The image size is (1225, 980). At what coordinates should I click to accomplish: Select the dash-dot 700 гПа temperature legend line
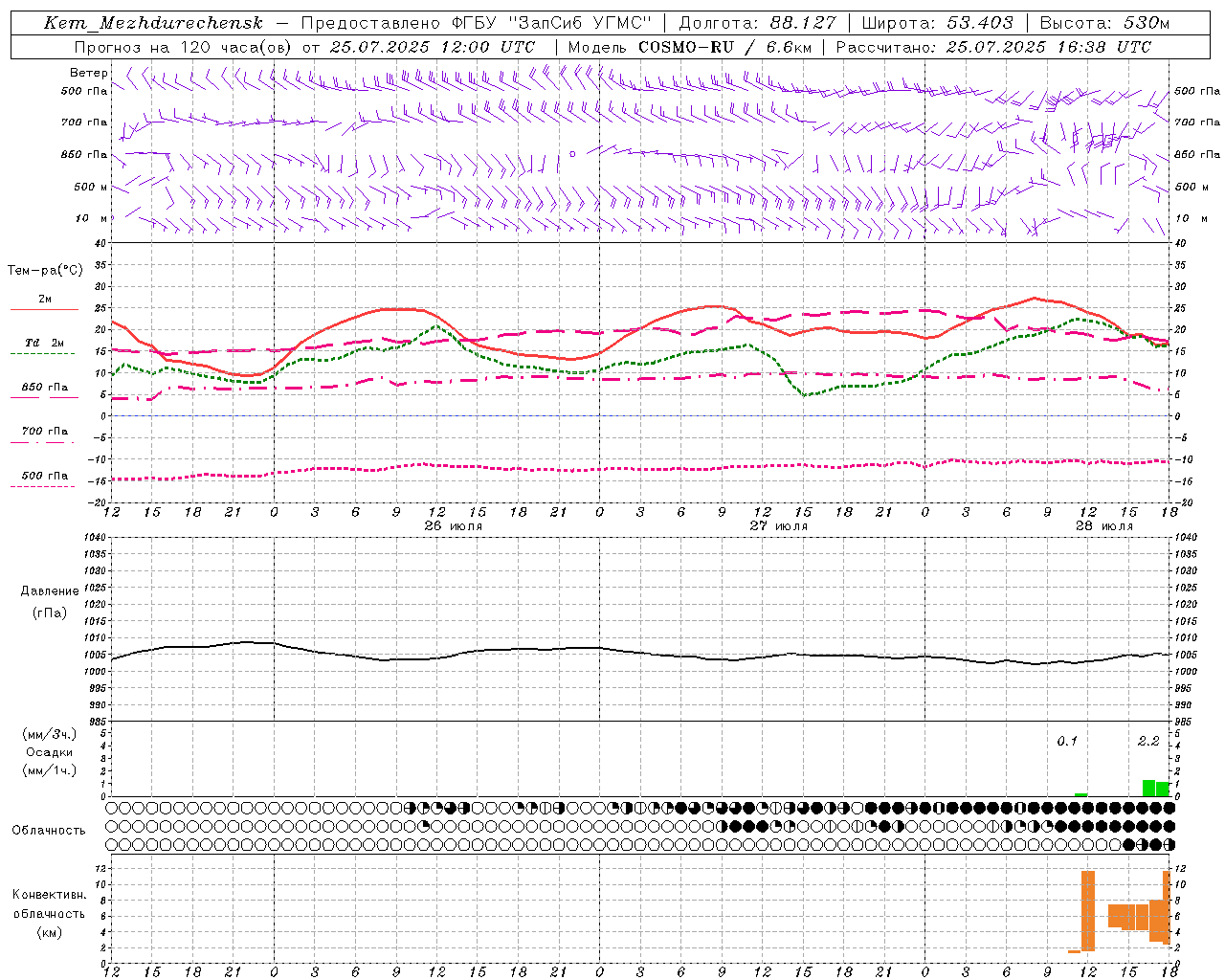coord(42,442)
